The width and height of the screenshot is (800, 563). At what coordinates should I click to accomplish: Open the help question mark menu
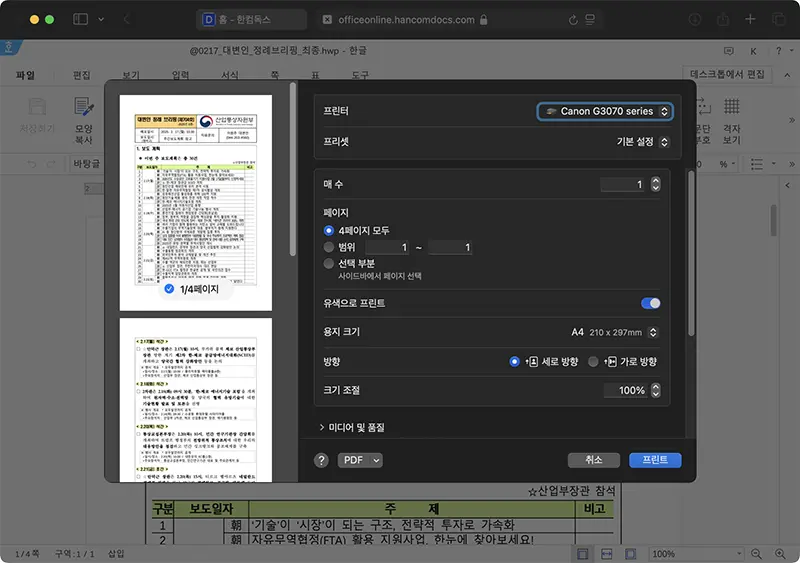[x=779, y=51]
